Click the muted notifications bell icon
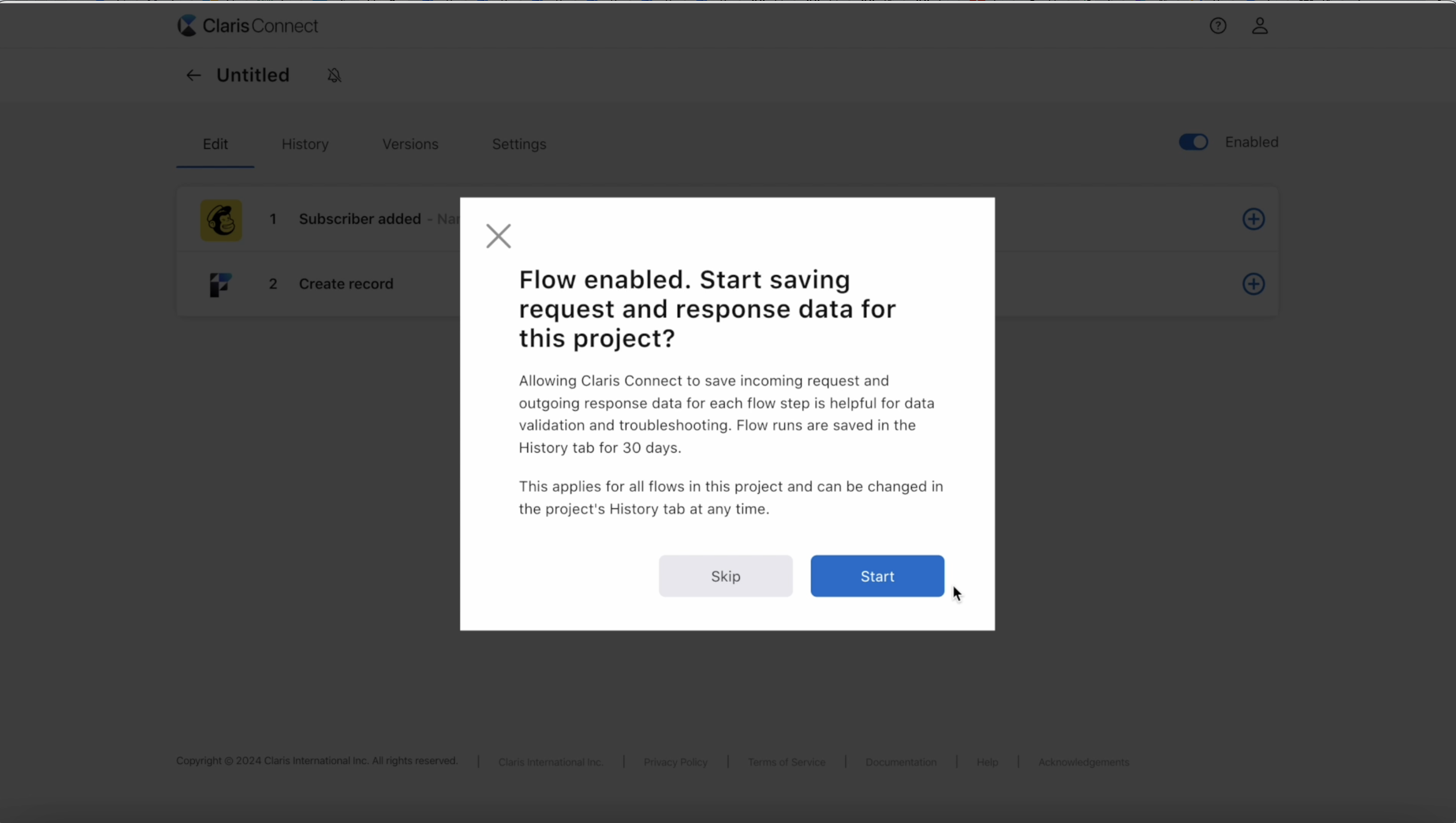Image resolution: width=1456 pixels, height=823 pixels. pyautogui.click(x=334, y=75)
